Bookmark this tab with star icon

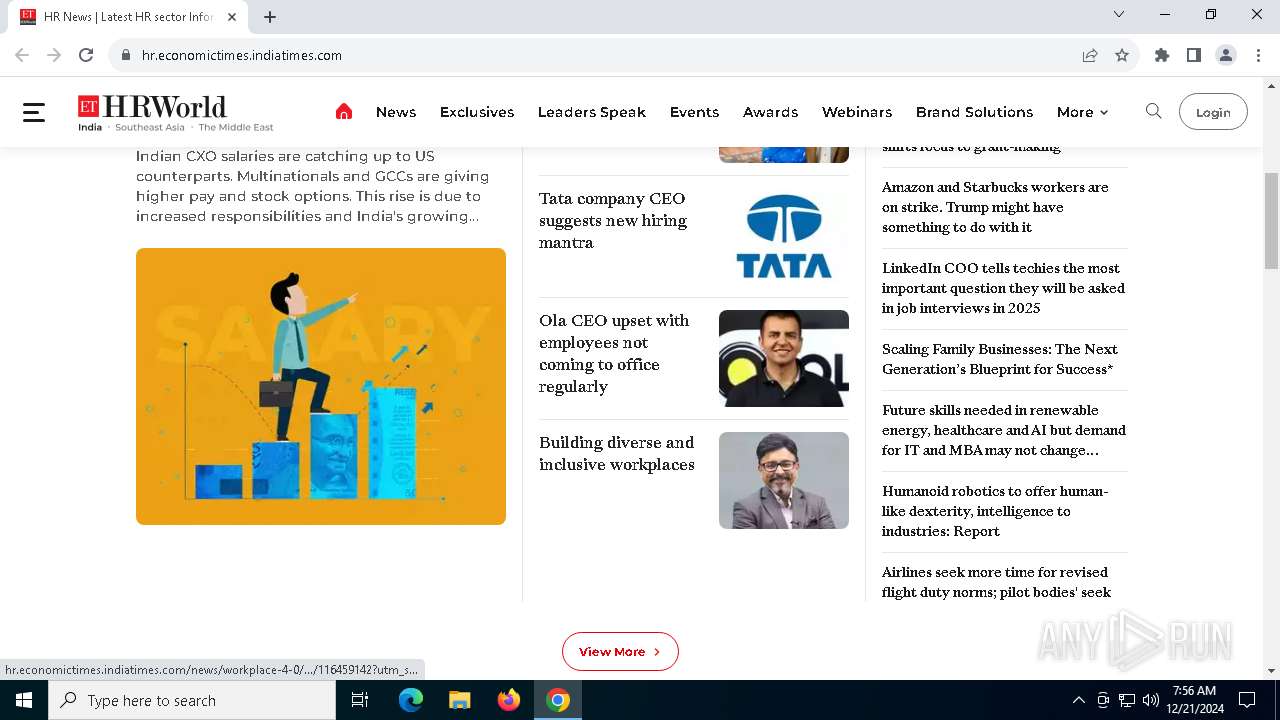[x=1122, y=55]
